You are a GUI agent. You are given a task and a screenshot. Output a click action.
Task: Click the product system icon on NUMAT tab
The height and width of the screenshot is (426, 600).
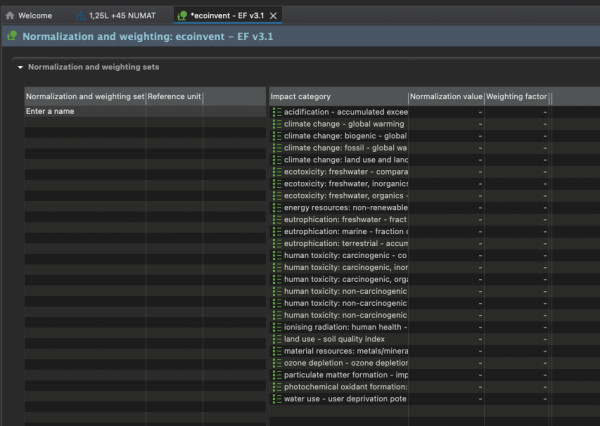click(x=81, y=16)
